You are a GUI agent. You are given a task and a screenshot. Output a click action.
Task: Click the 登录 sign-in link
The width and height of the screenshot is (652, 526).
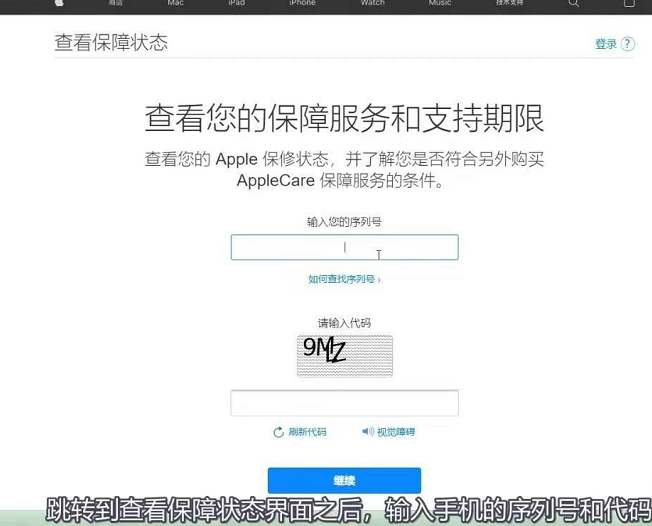click(x=606, y=44)
